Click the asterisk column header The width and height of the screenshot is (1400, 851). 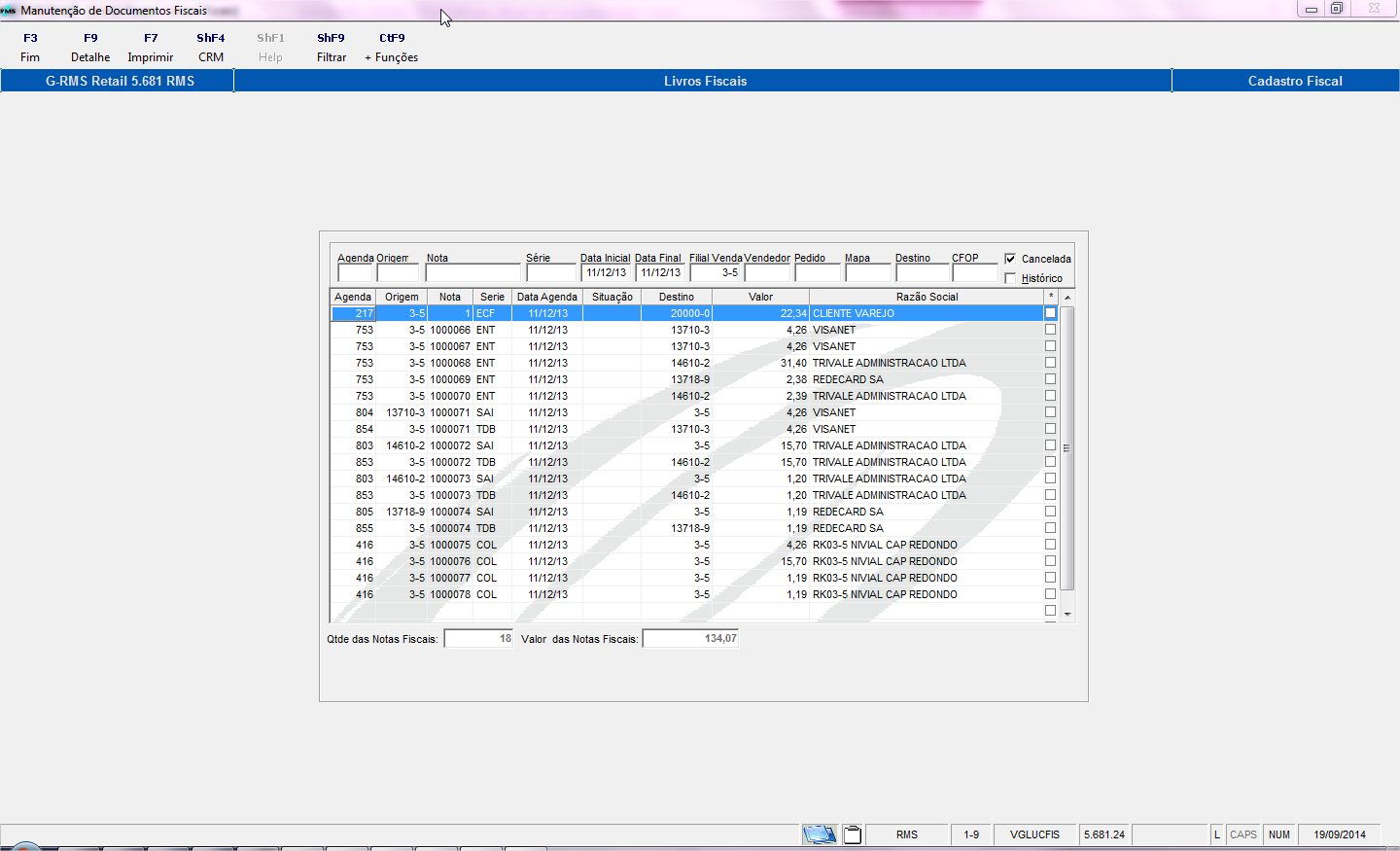tap(1051, 297)
